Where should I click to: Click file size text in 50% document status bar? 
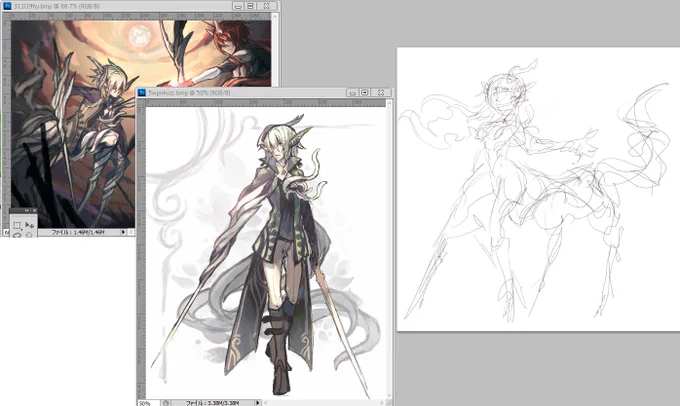coord(212,403)
